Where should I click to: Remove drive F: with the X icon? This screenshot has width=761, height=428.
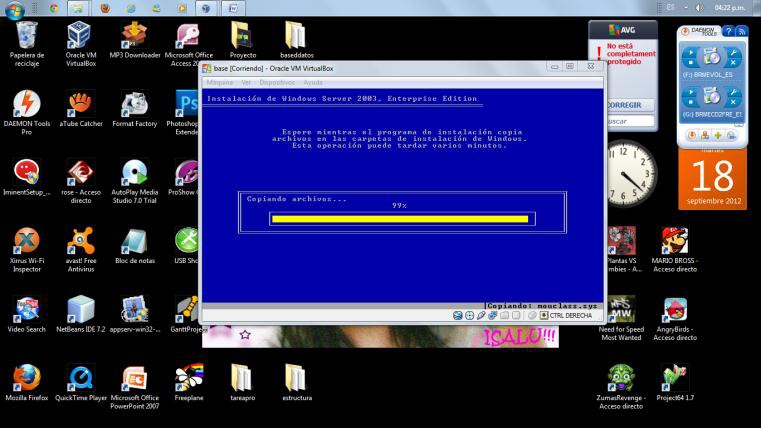tap(733, 62)
